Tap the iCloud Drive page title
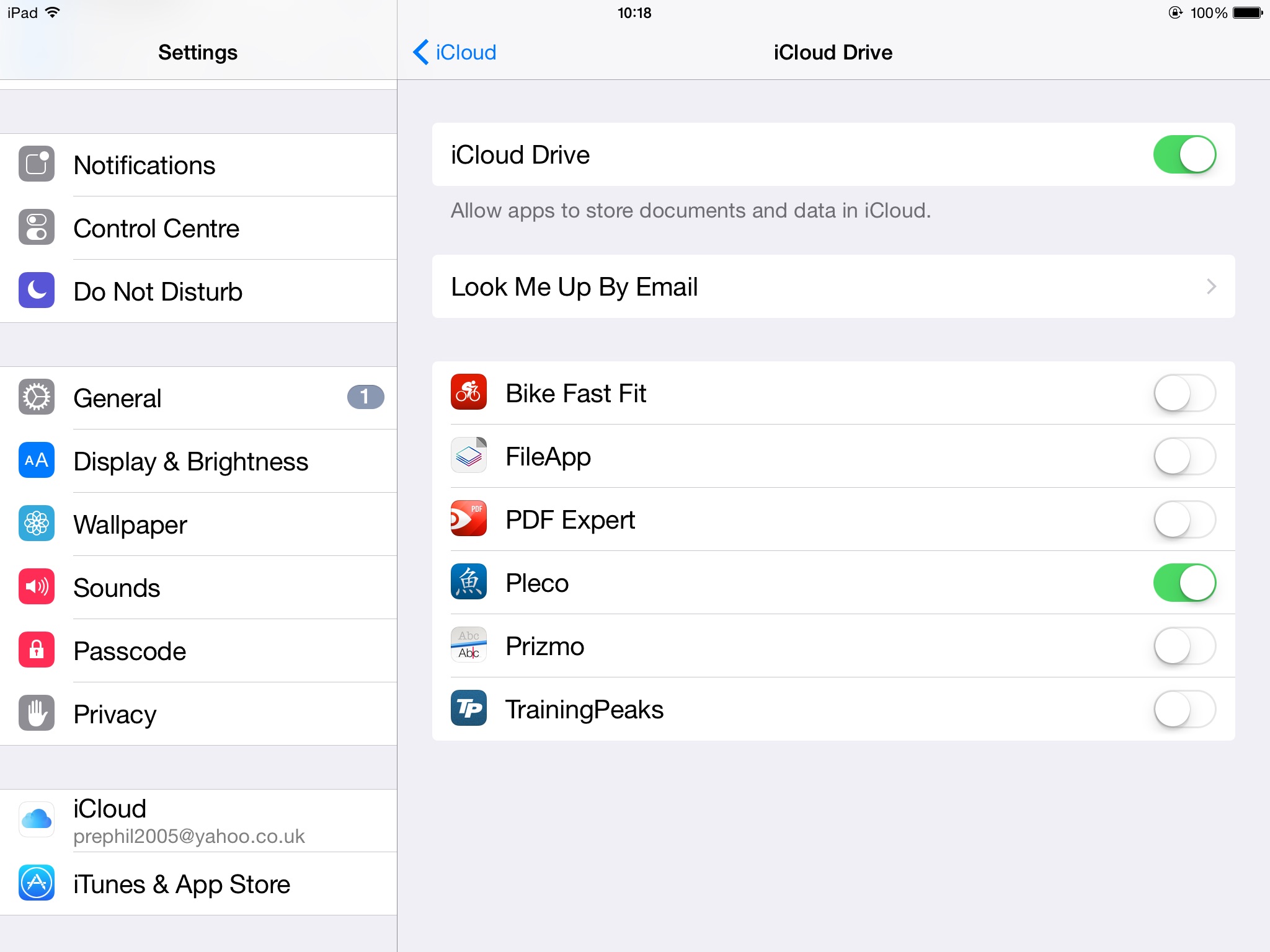The height and width of the screenshot is (952, 1270). pos(833,52)
